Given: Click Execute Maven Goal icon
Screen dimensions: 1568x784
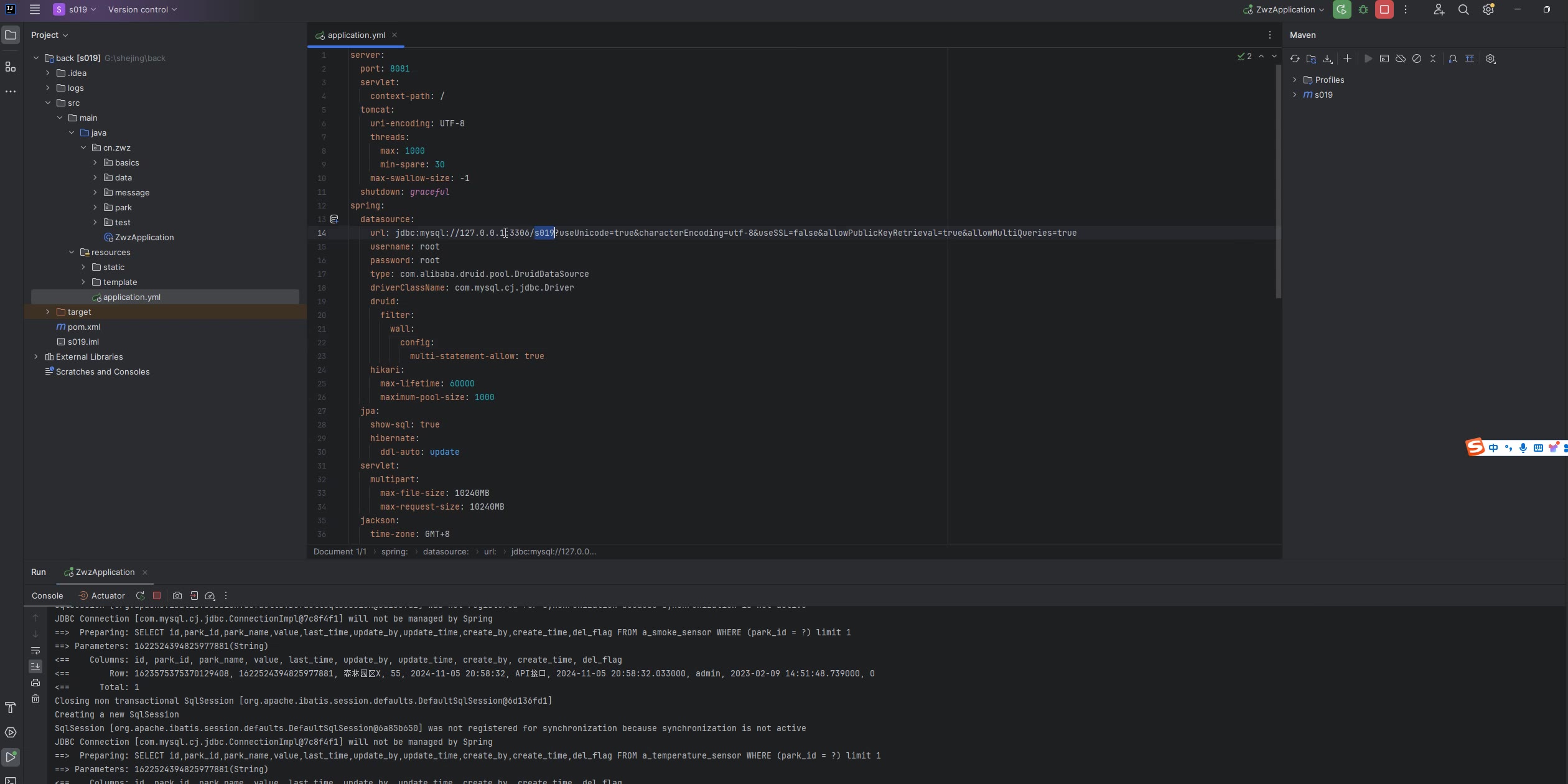Looking at the screenshot, I should 1384,58.
